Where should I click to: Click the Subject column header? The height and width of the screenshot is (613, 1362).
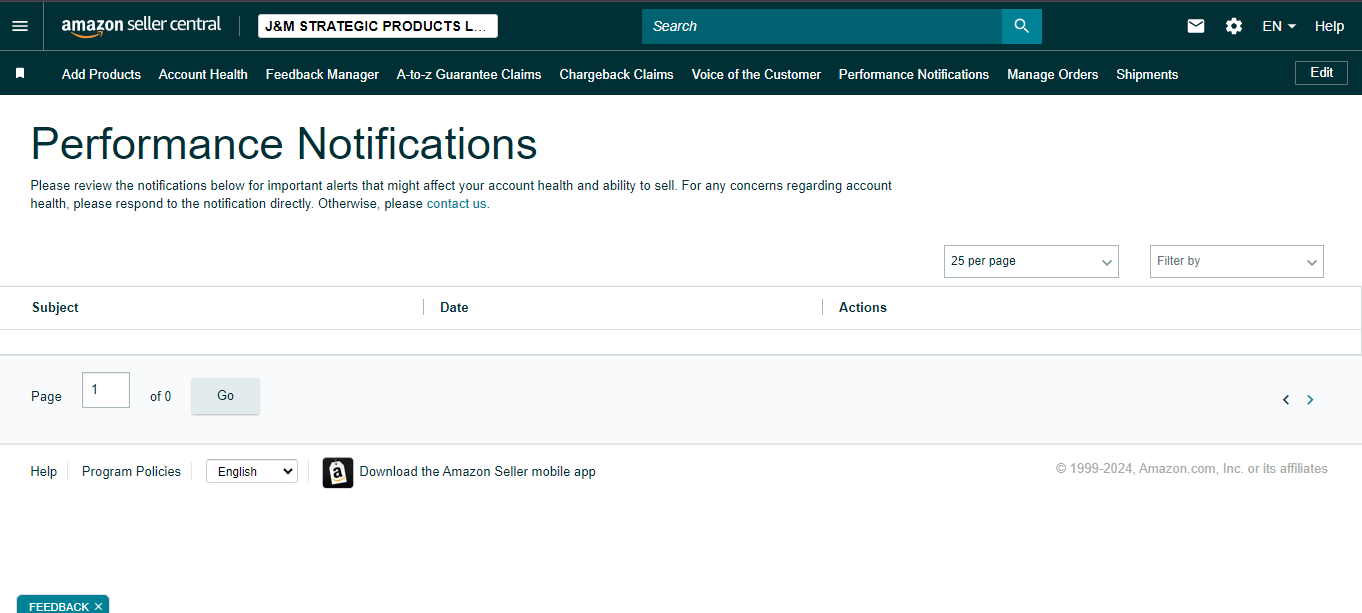[55, 307]
